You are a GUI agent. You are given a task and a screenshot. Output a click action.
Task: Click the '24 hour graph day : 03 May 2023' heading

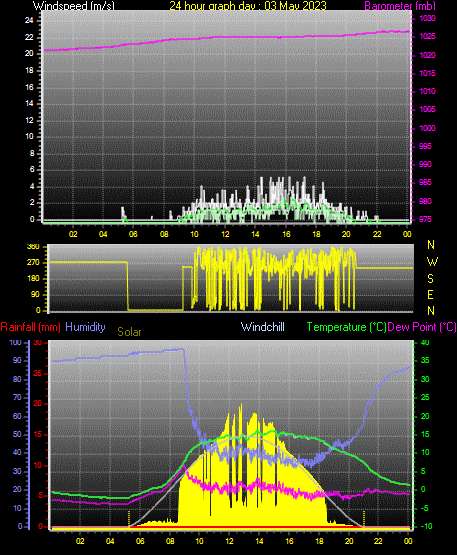coord(248,6)
